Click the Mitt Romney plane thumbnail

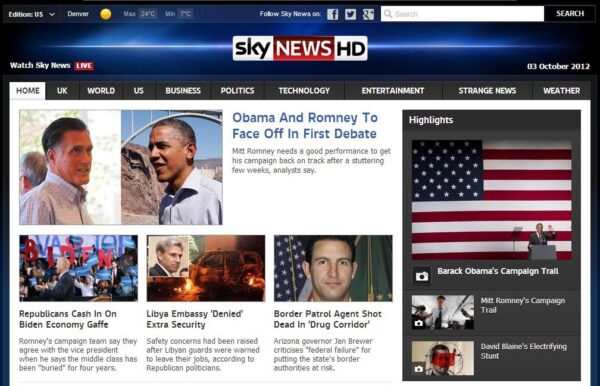pyautogui.click(x=443, y=312)
